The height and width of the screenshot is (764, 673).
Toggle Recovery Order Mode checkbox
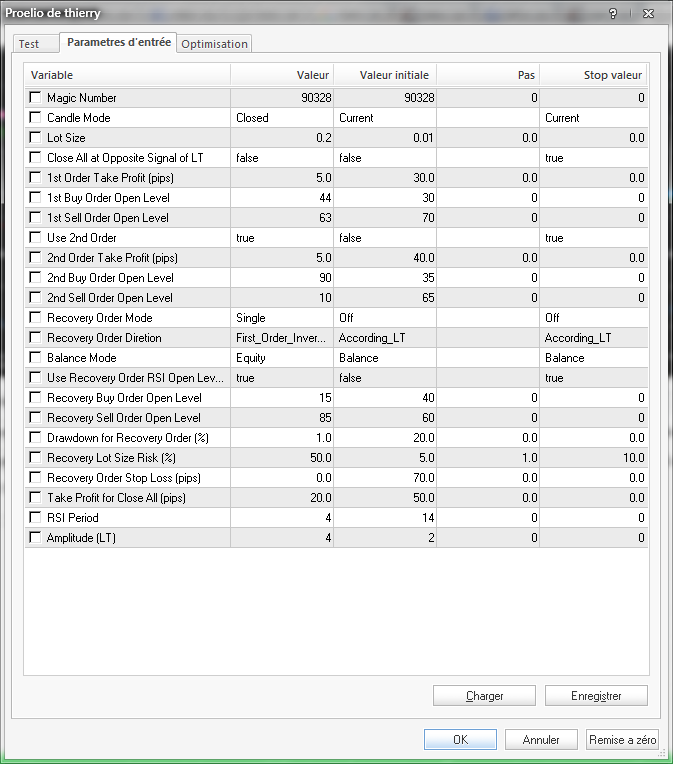tap(35, 317)
